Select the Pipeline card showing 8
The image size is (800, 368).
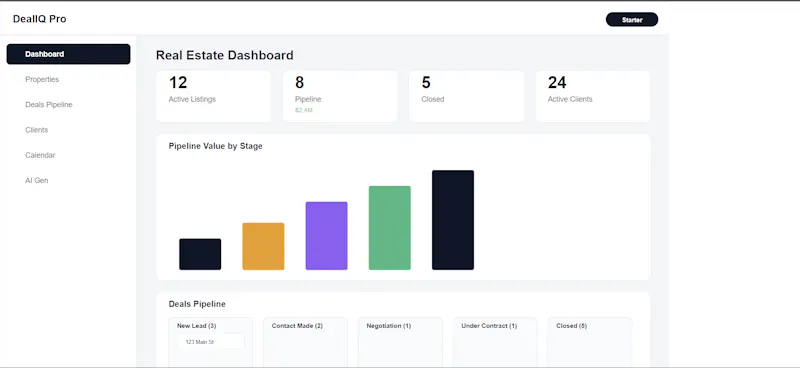(340, 96)
